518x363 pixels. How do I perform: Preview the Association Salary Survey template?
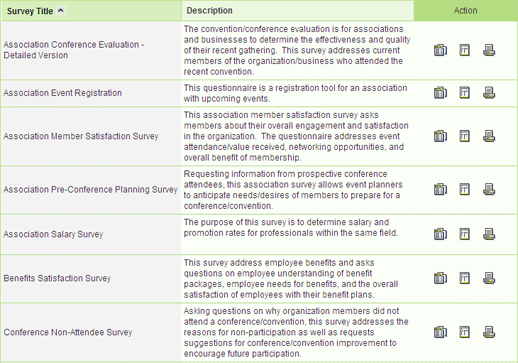[464, 234]
